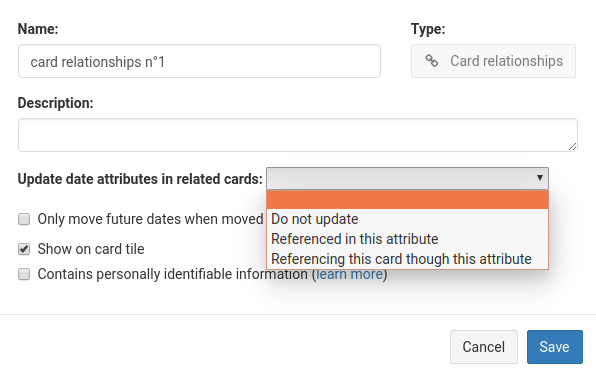Click the dropdown arrow of the date update selector

pos(539,178)
